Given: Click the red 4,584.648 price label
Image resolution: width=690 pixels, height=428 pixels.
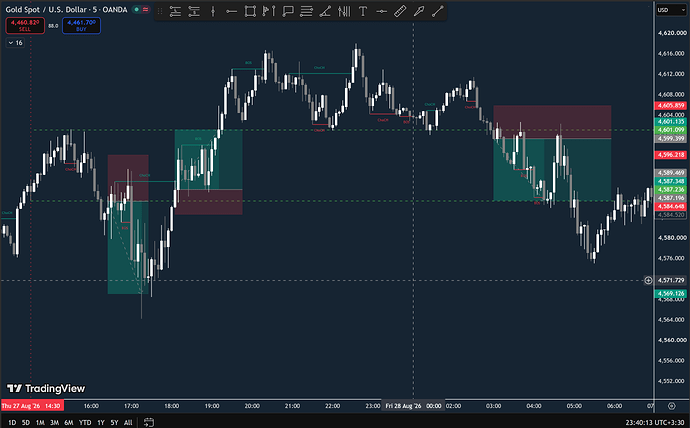Looking at the screenshot, I should pyautogui.click(x=671, y=206).
